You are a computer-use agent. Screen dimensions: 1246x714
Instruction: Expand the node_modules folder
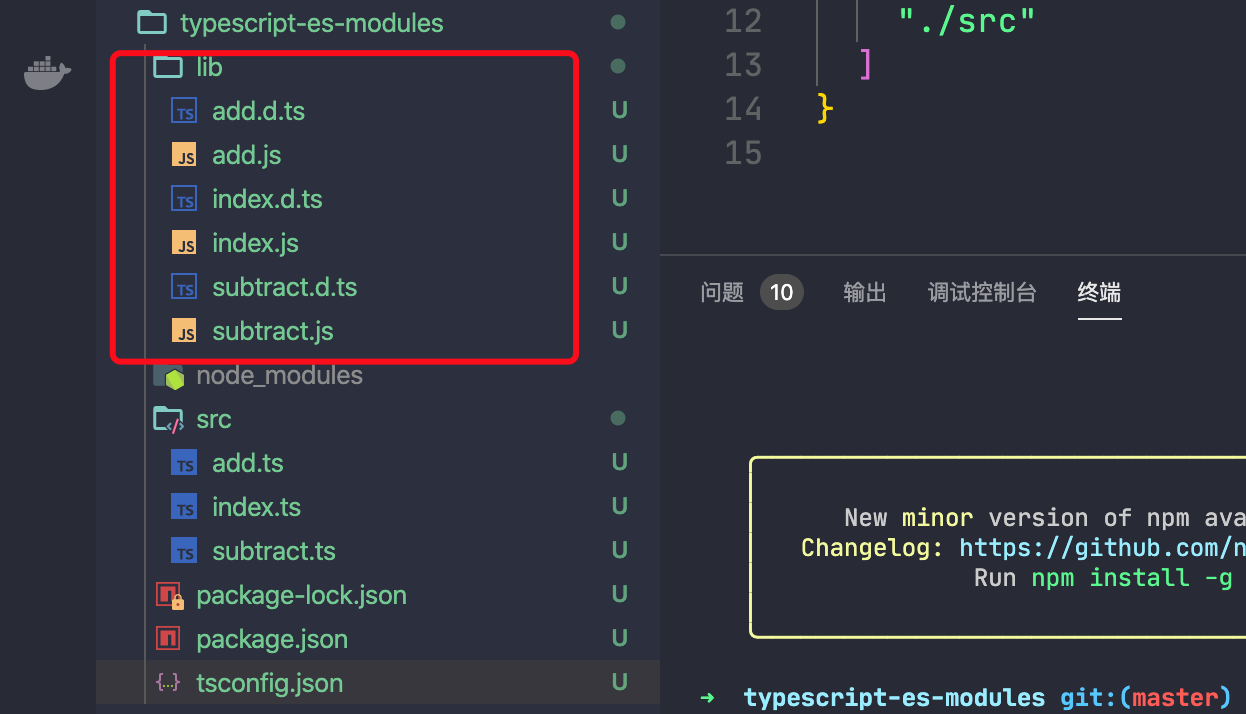point(279,376)
